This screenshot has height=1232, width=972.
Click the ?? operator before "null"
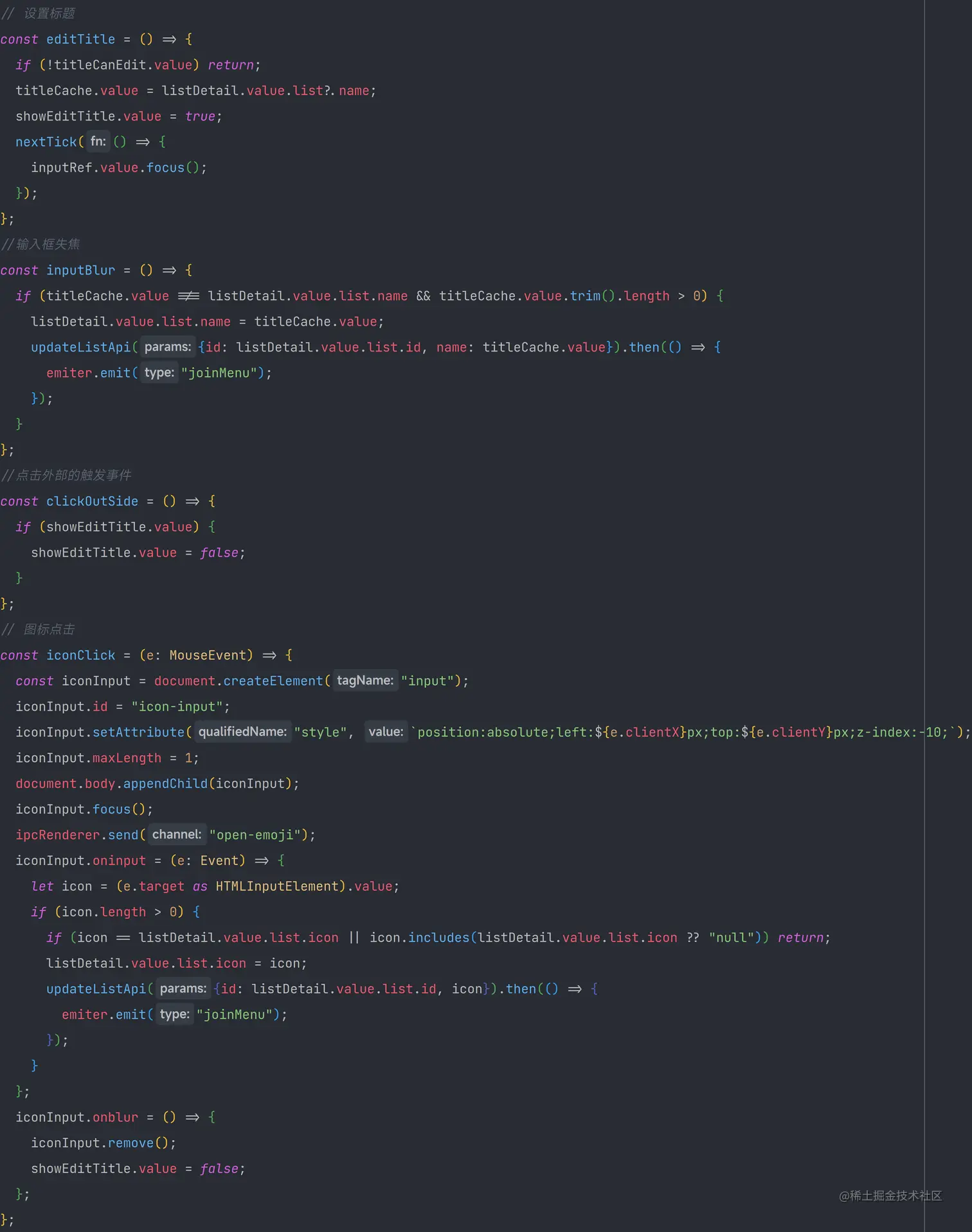pos(693,938)
